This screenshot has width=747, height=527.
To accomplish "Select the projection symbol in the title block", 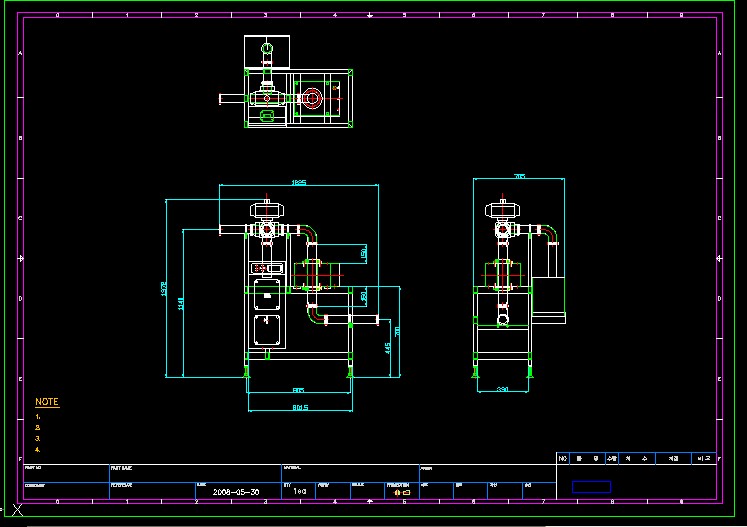I will click(x=402, y=493).
